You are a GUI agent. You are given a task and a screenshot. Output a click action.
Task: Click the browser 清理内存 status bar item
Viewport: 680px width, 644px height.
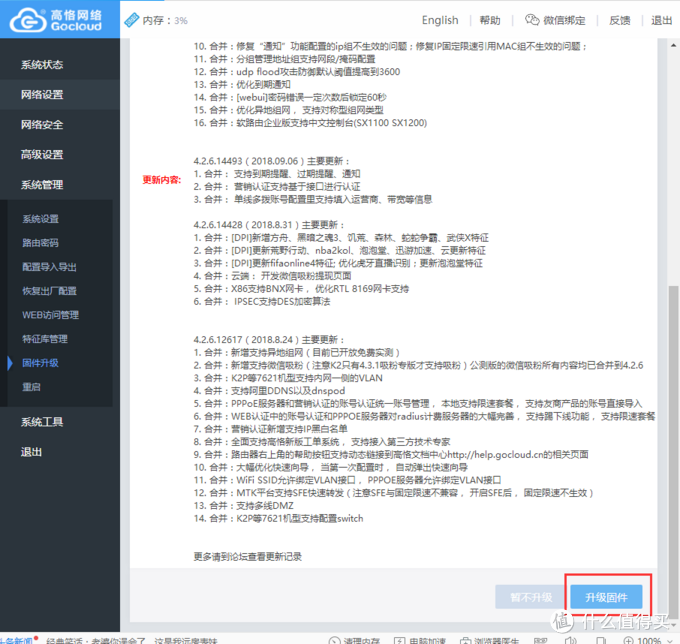point(354,641)
